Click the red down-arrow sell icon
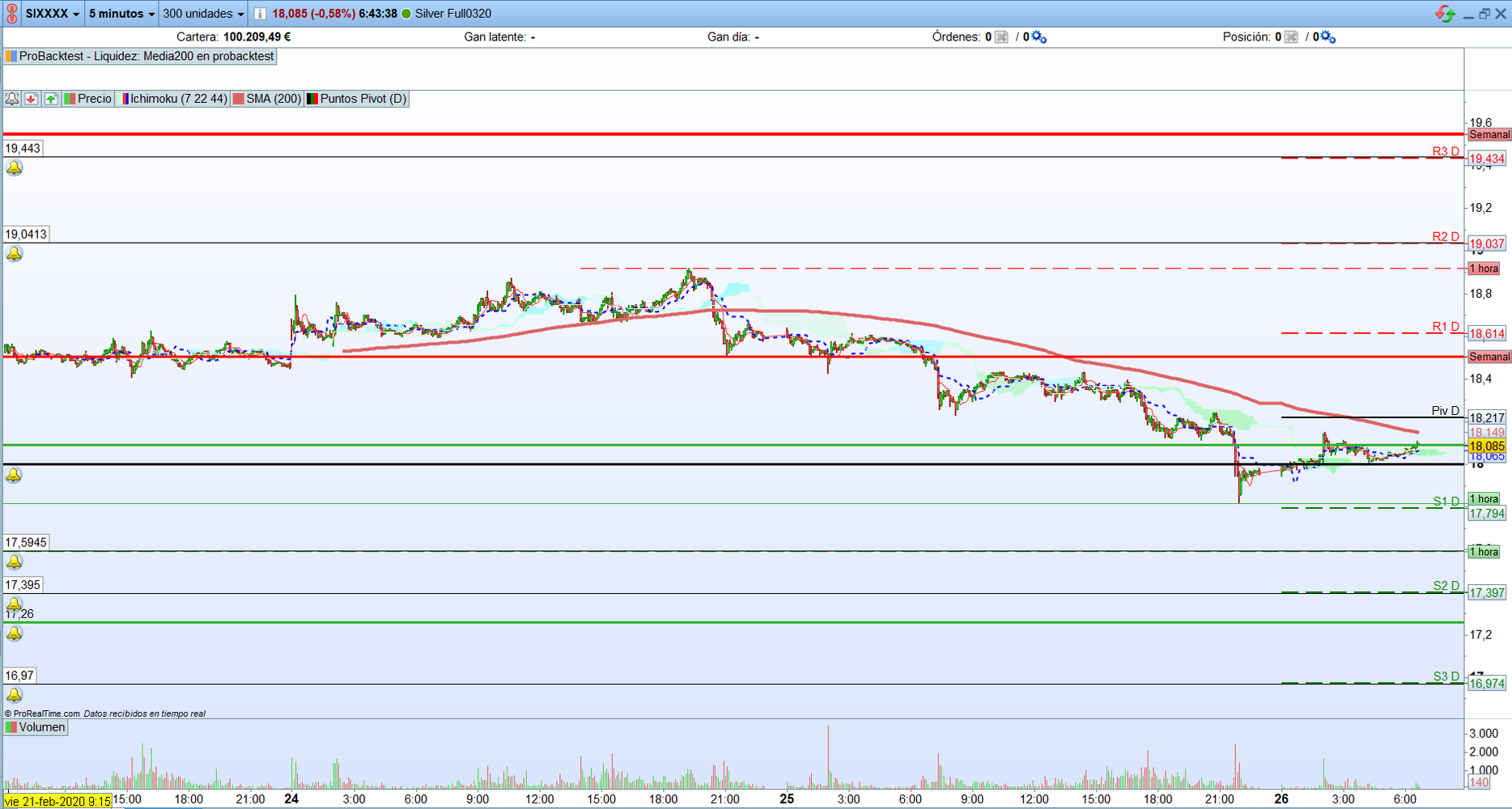Screen dimensions: 1512x809 click(x=32, y=99)
